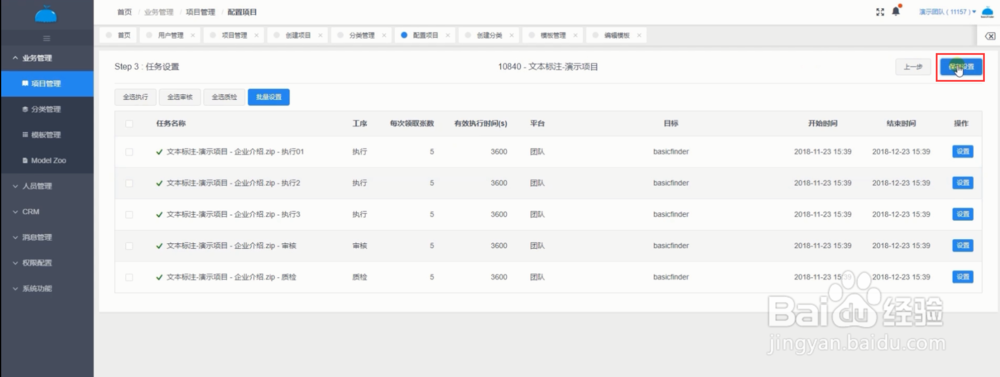Switch to the 模板管理 tab

552,36
